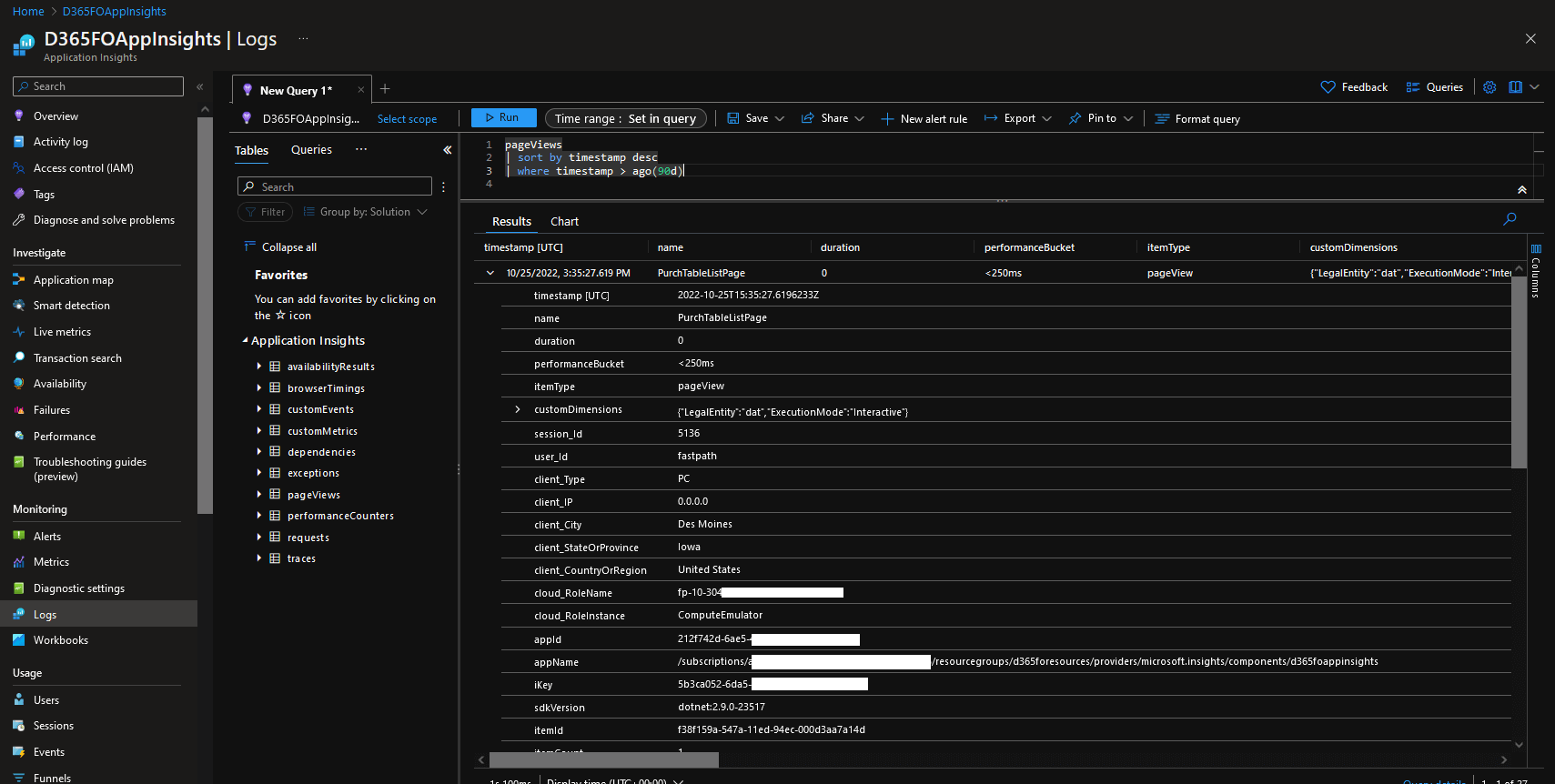
Task: Open Diagnostic settings
Action: pos(78,588)
